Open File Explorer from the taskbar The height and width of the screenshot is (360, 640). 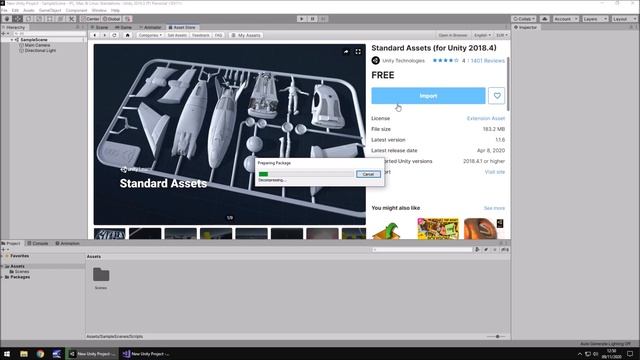point(24,354)
